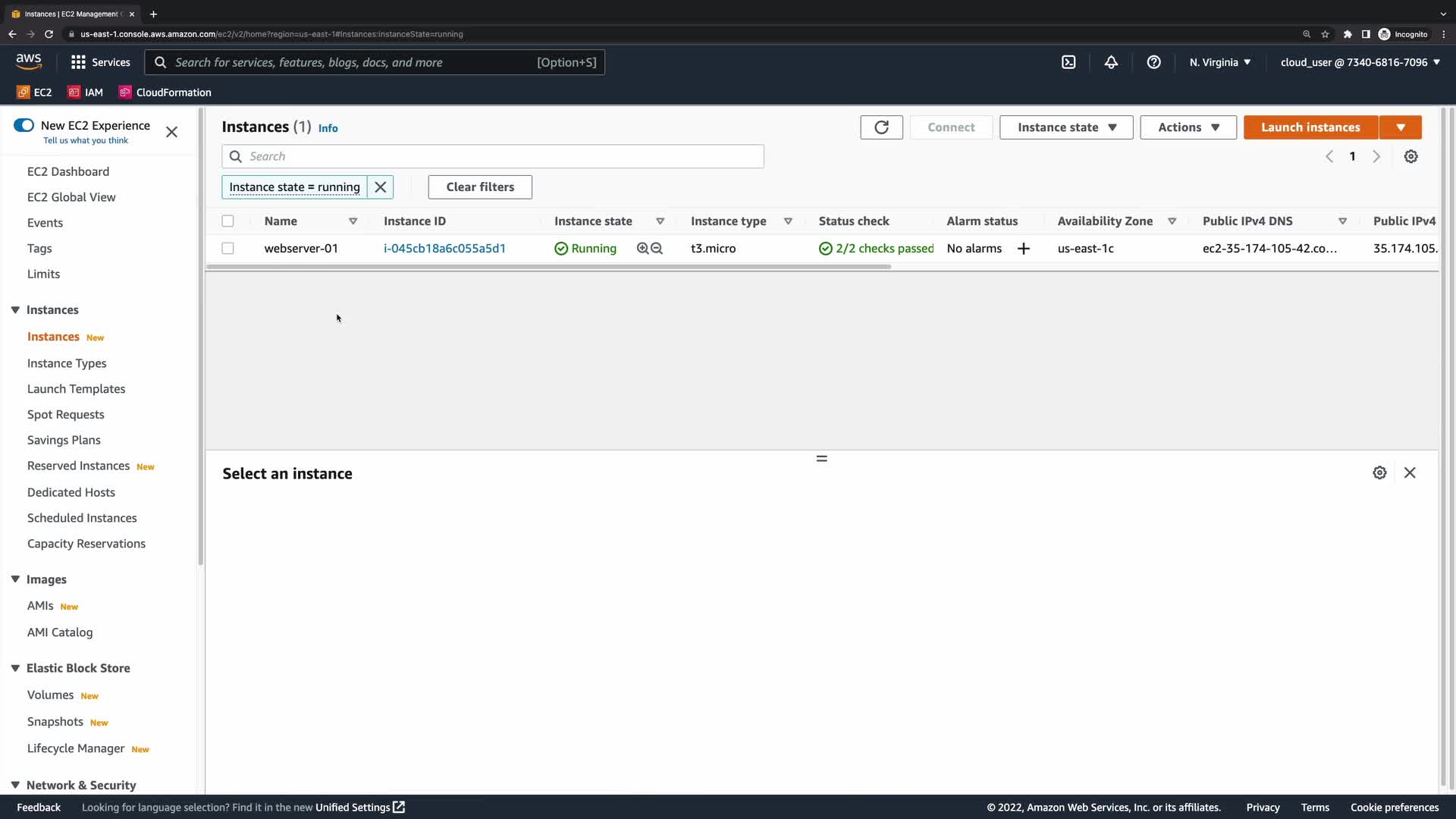The image size is (1456, 819).
Task: Open Launch Templates in sidebar
Action: (x=76, y=389)
